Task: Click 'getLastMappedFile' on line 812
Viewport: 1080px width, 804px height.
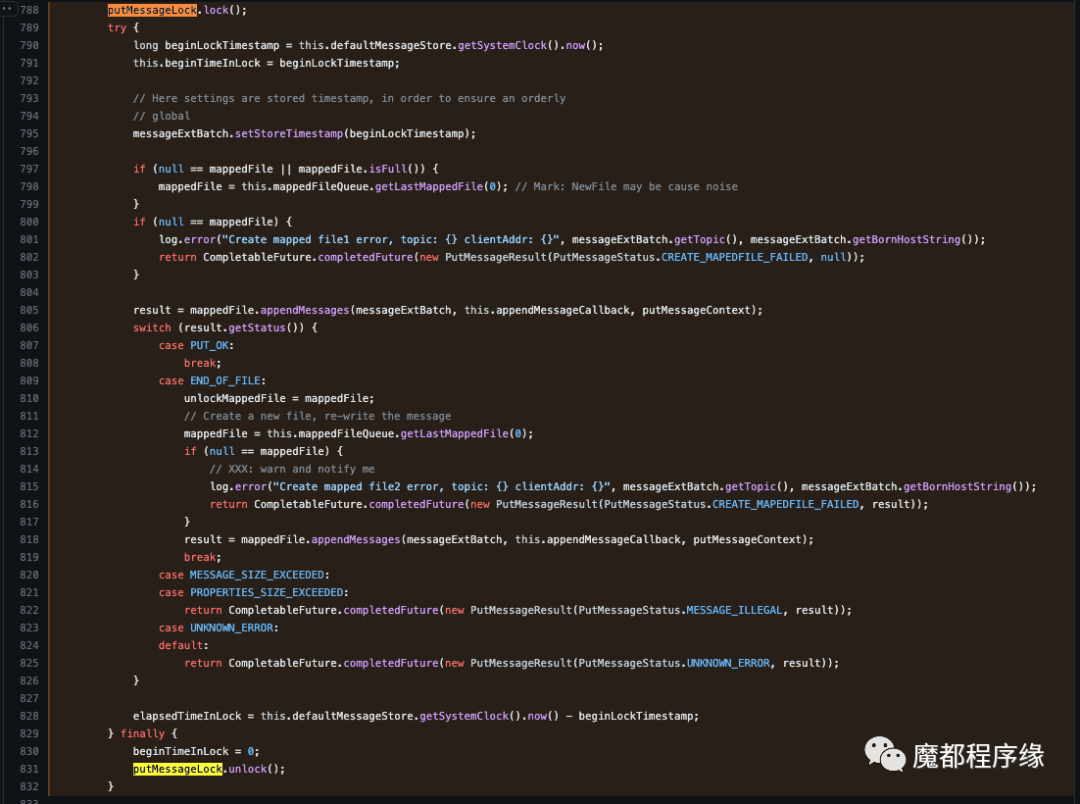Action: pos(455,433)
